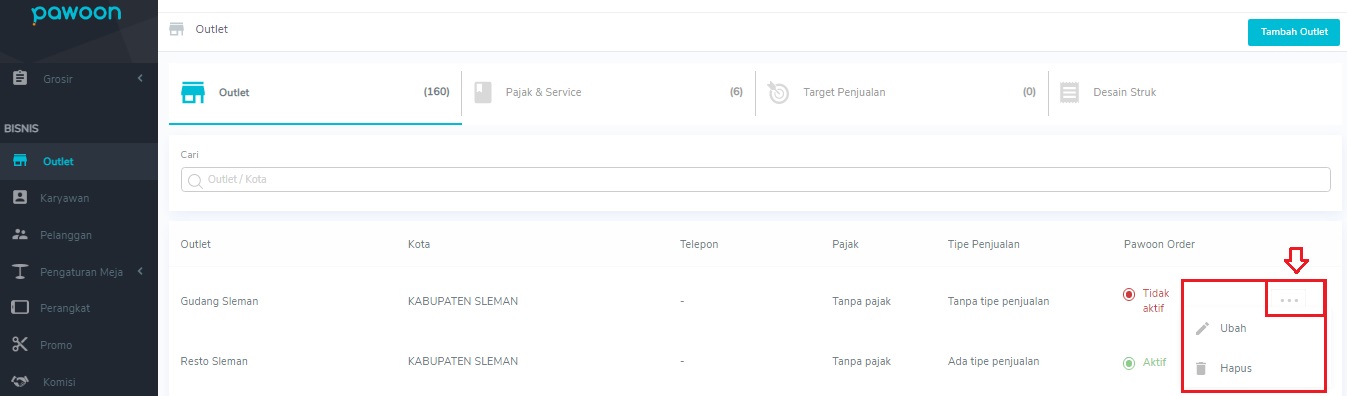Click the Target Penjualan target icon
Screen dimensions: 1347x396
tap(778, 92)
